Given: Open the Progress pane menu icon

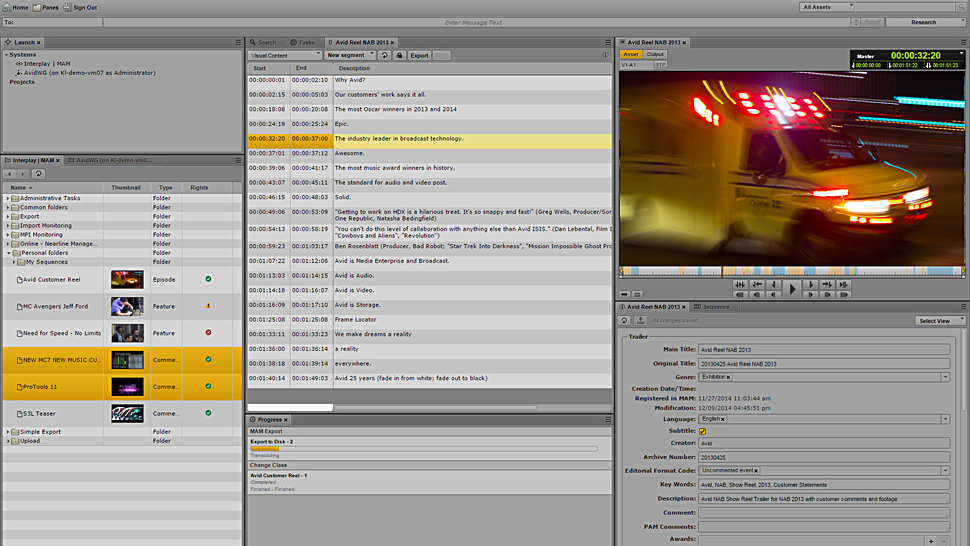Looking at the screenshot, I should pos(608,419).
